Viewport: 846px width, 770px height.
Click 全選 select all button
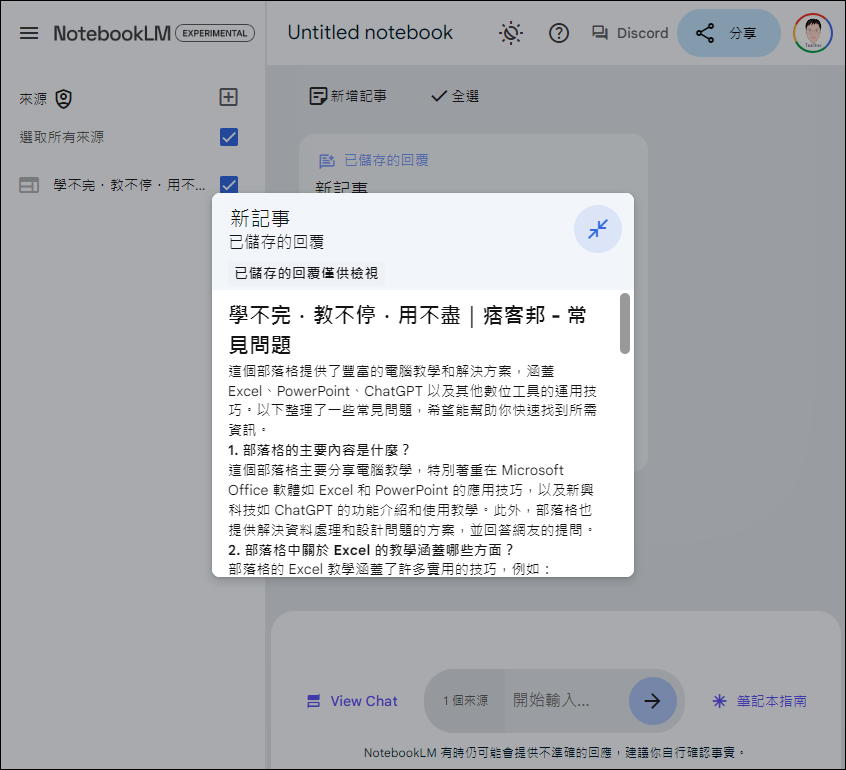click(455, 97)
